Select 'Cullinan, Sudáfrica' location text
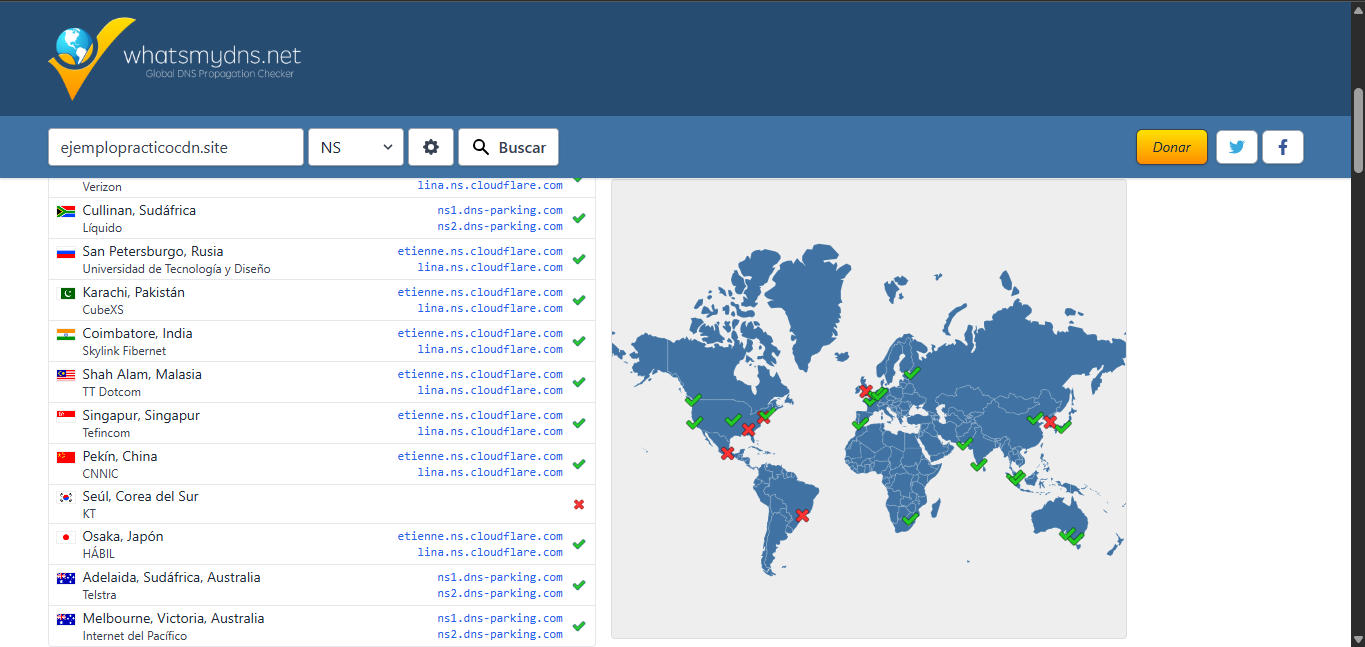 pyautogui.click(x=139, y=211)
